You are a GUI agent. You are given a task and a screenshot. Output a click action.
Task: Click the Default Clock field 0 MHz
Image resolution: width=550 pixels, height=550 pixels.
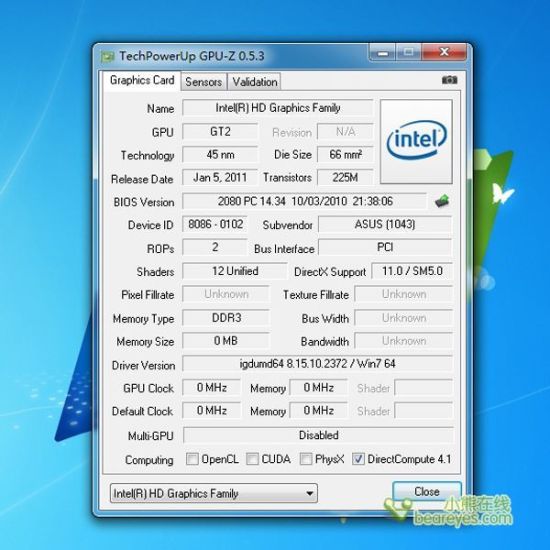(x=212, y=411)
